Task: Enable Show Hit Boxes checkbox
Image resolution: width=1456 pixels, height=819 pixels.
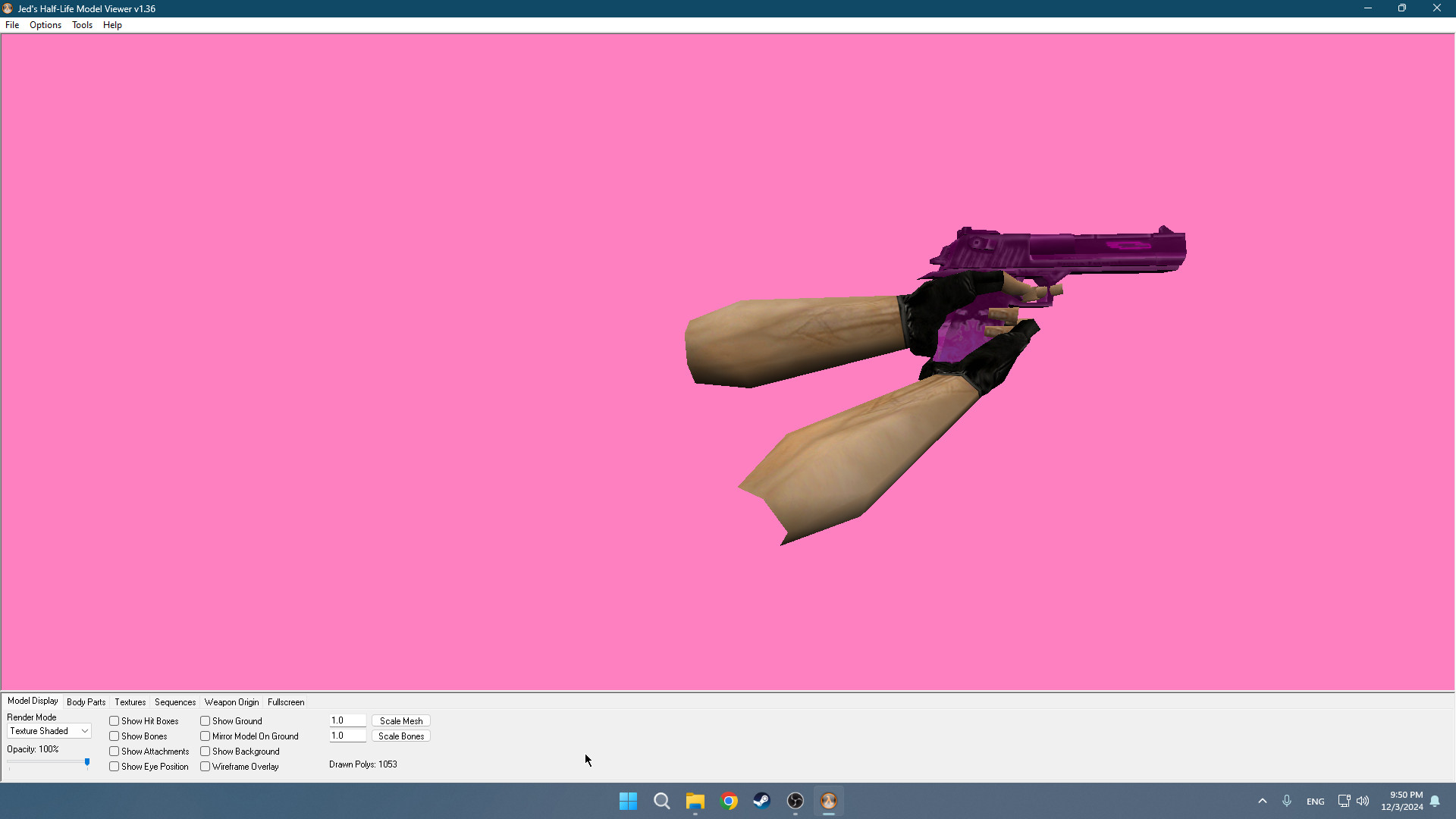Action: coord(114,721)
